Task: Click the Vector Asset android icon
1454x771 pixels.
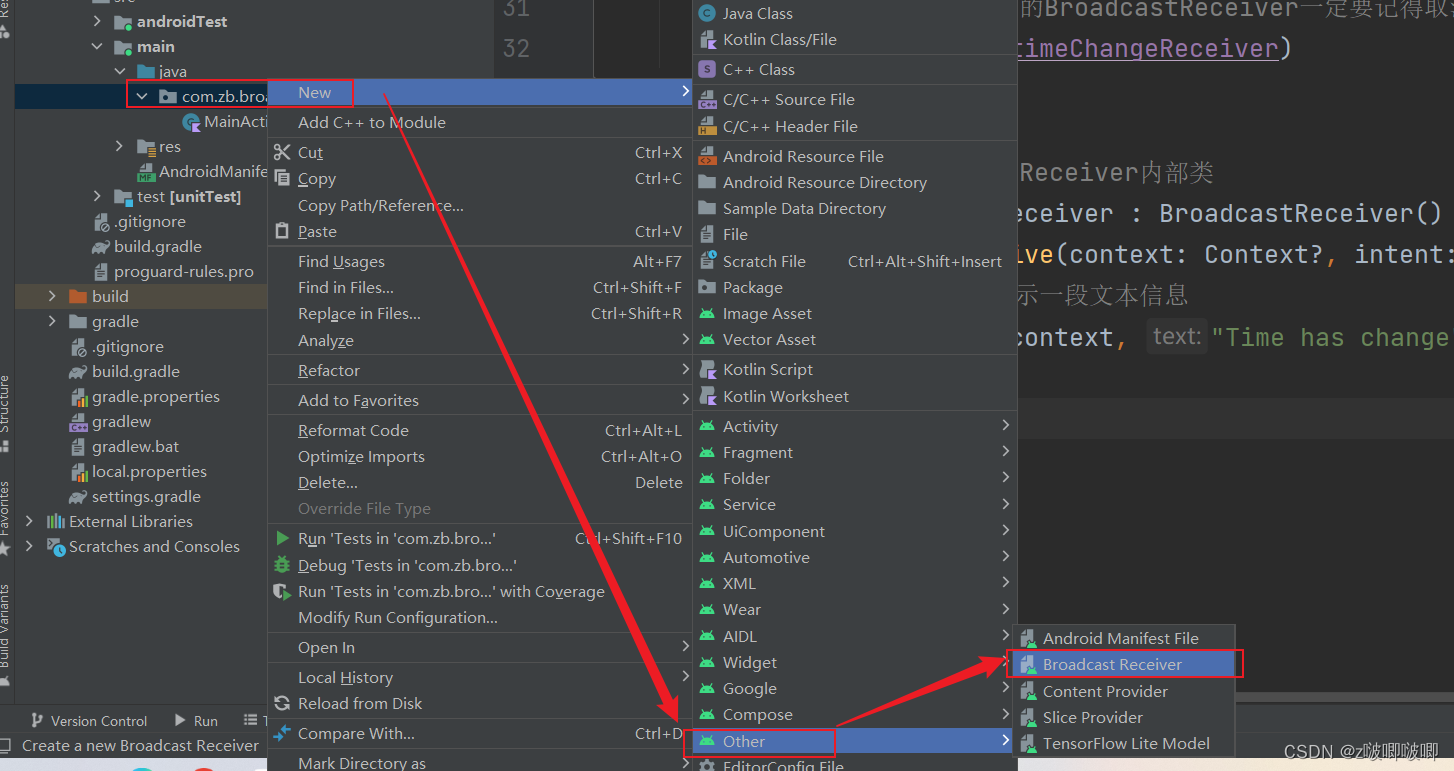Action: click(x=707, y=340)
